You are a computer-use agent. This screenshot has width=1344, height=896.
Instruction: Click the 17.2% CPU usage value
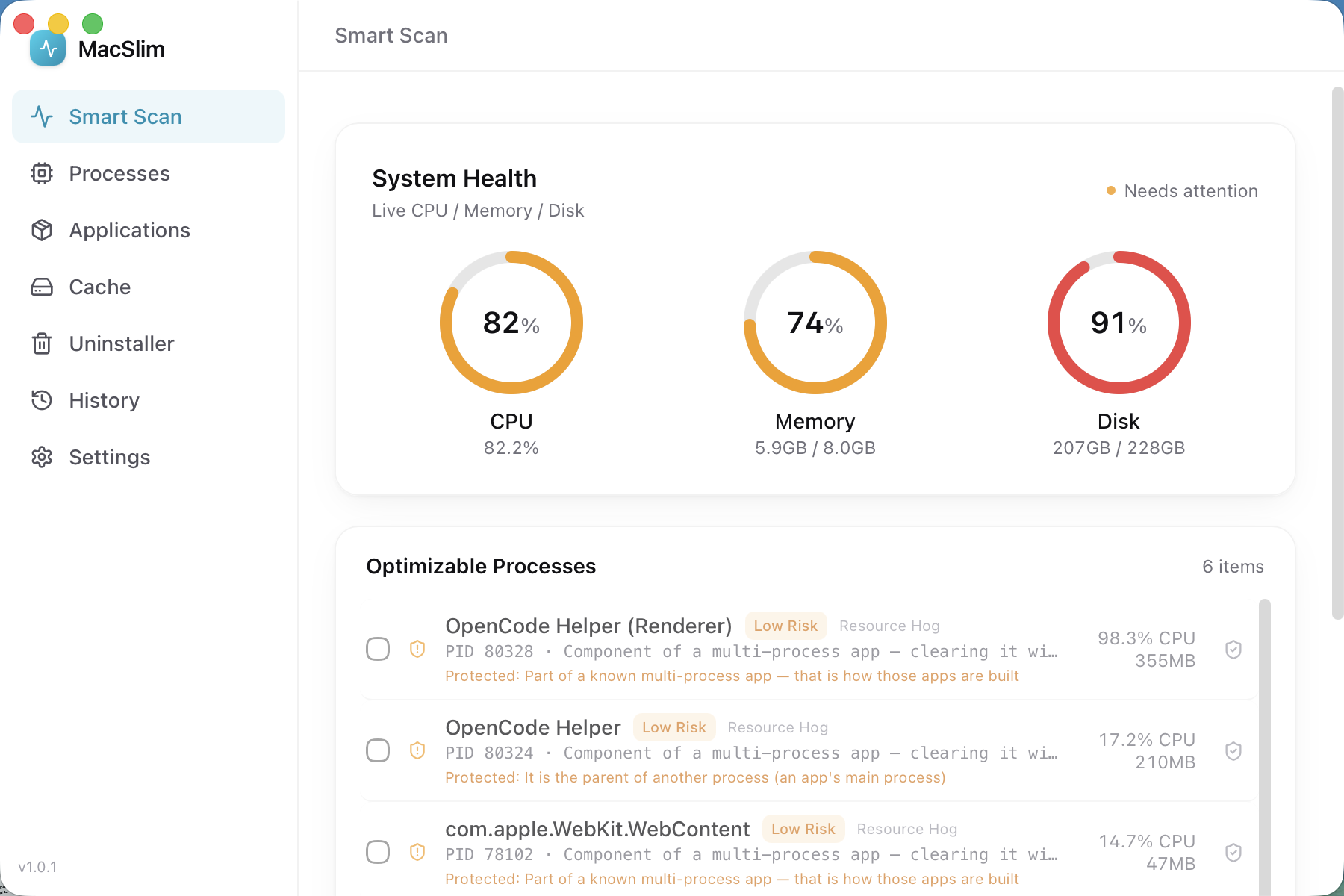pyautogui.click(x=1147, y=739)
